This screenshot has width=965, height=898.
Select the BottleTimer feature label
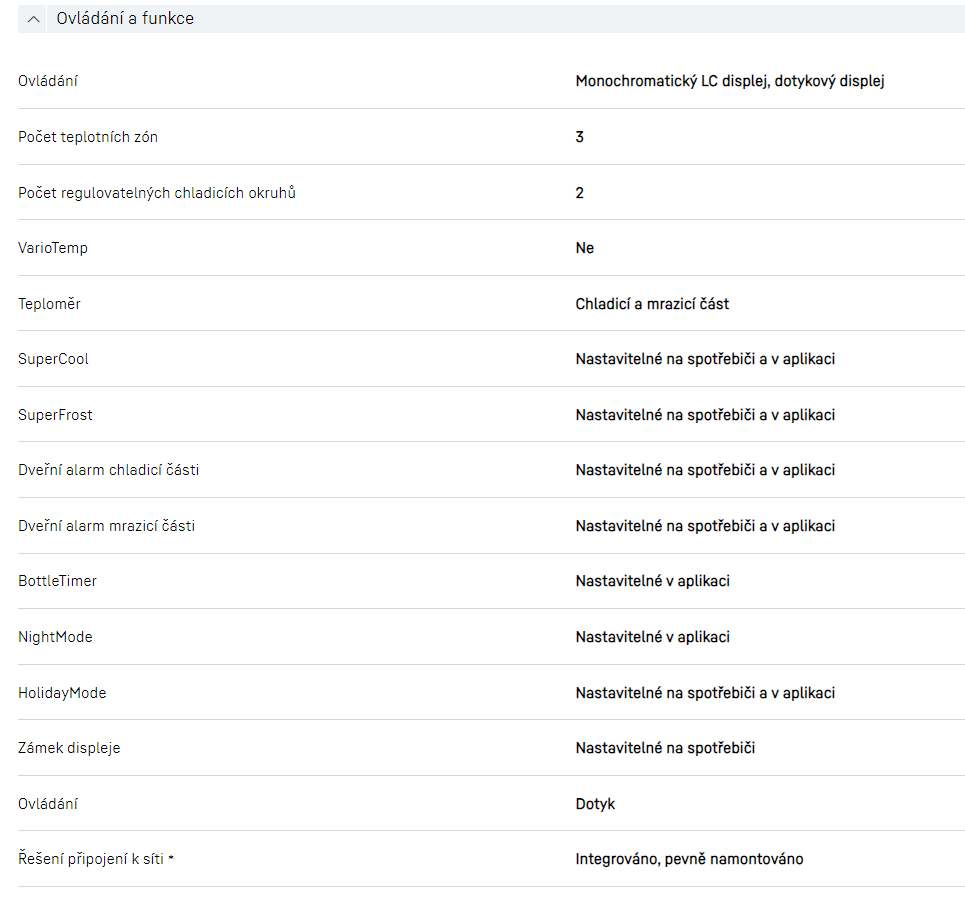point(57,581)
